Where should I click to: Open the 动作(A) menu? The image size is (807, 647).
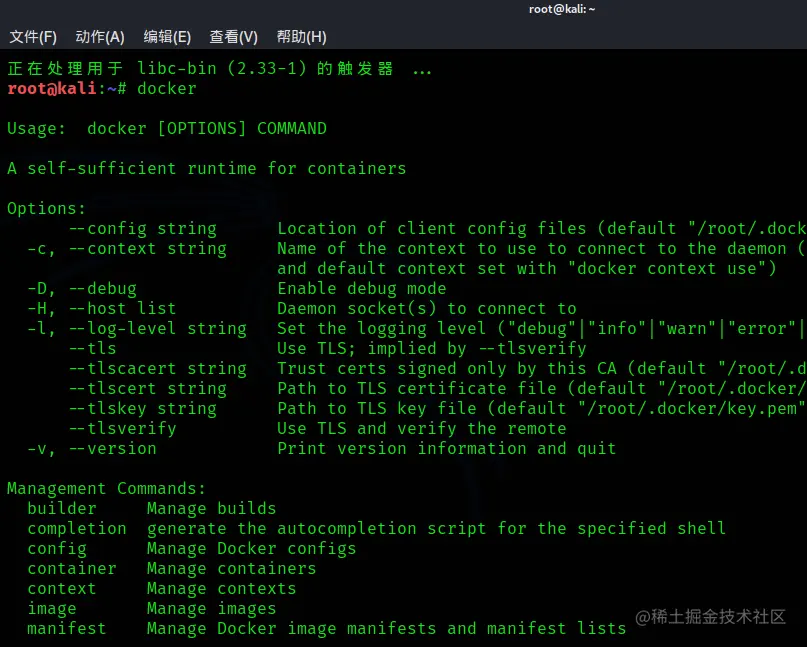(x=100, y=37)
